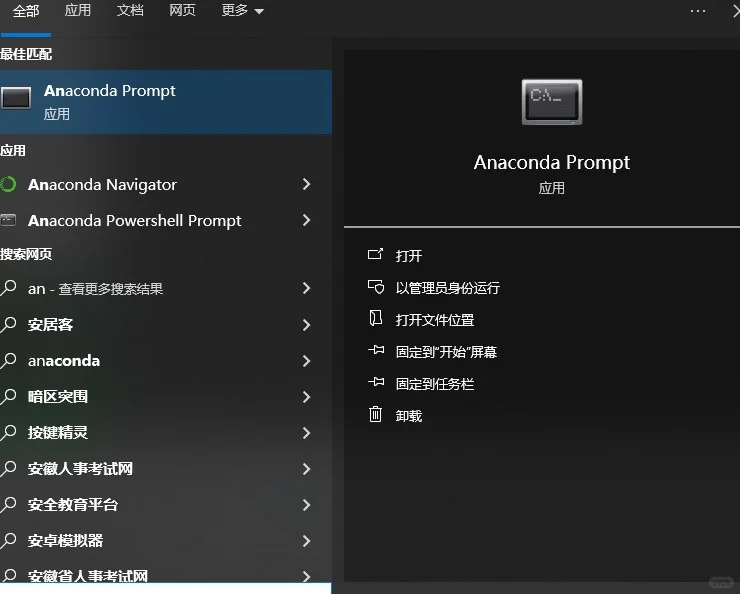The width and height of the screenshot is (740, 594).
Task: Open the 更多 dropdown menu
Action: pyautogui.click(x=242, y=10)
